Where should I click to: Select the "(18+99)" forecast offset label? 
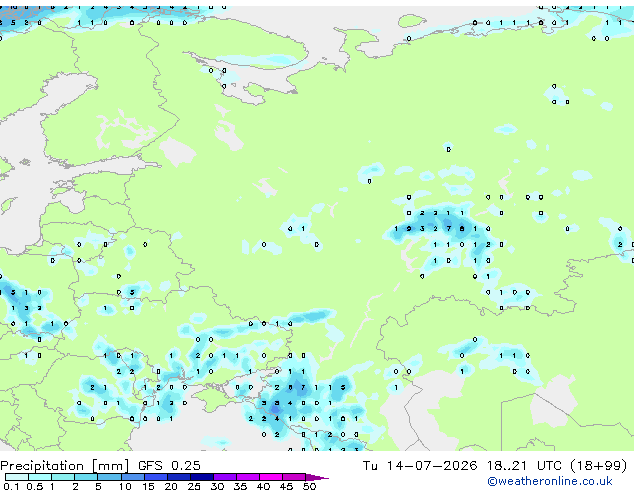(x=598, y=466)
